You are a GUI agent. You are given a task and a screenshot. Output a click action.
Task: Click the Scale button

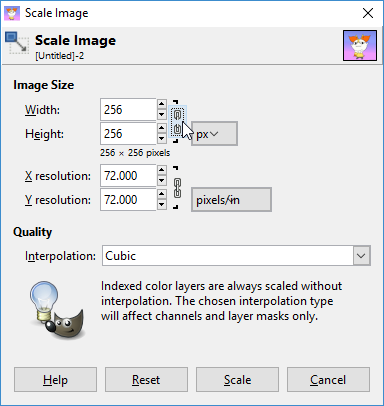pos(237,379)
